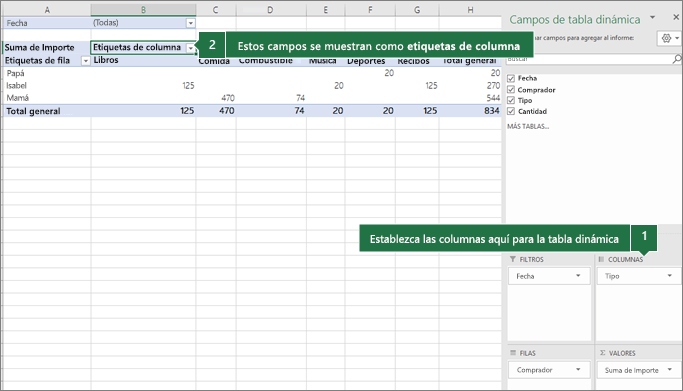Toggle the Cantidad field checkbox
This screenshot has height=391, width=683.
(511, 111)
